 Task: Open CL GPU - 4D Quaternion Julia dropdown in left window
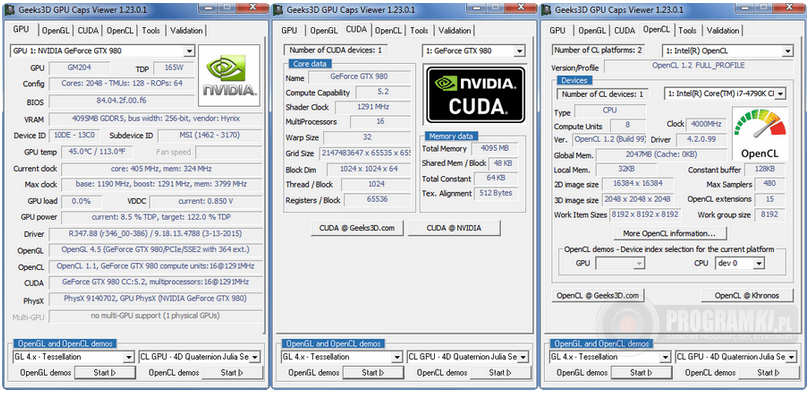point(199,357)
